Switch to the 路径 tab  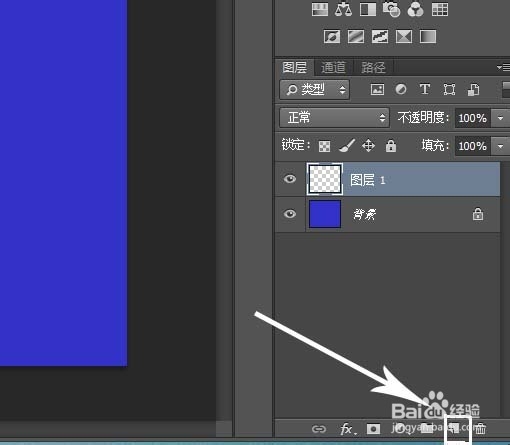click(x=373, y=68)
